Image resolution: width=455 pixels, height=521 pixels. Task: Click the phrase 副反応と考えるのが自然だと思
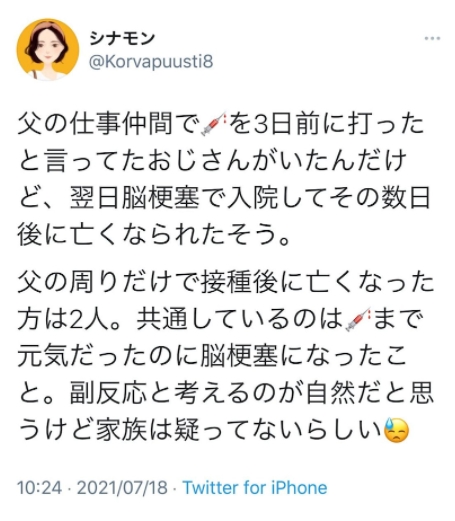(252, 393)
